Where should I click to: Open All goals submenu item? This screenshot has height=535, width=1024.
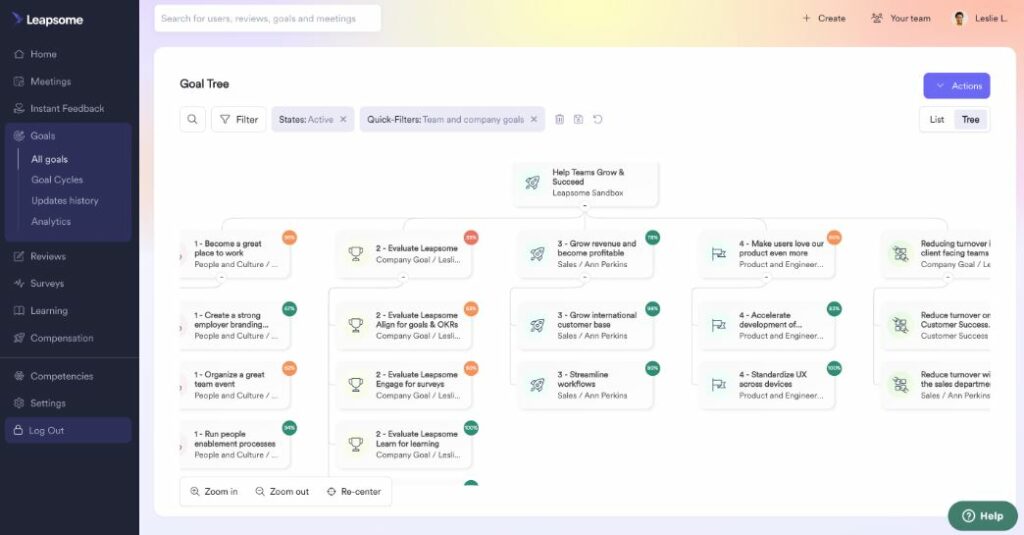pos(50,159)
